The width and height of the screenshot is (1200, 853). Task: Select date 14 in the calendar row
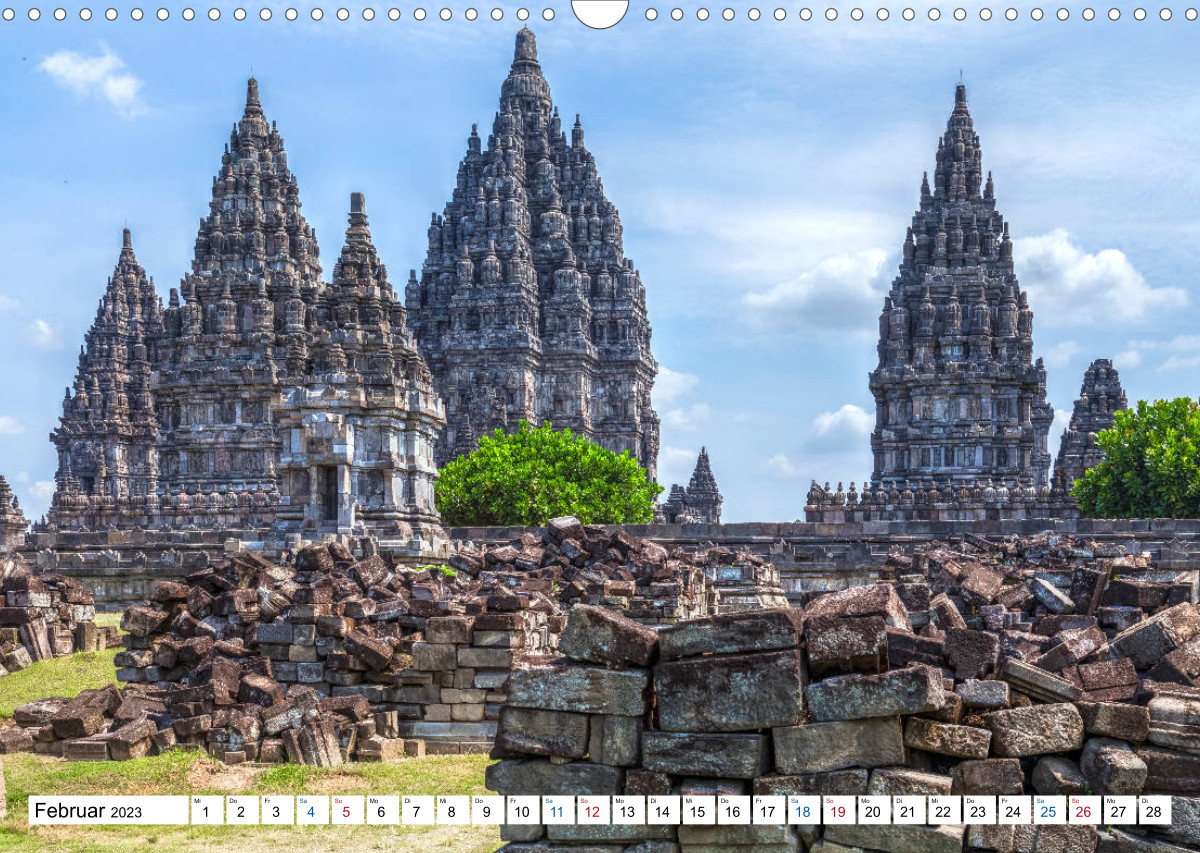pyautogui.click(x=662, y=810)
